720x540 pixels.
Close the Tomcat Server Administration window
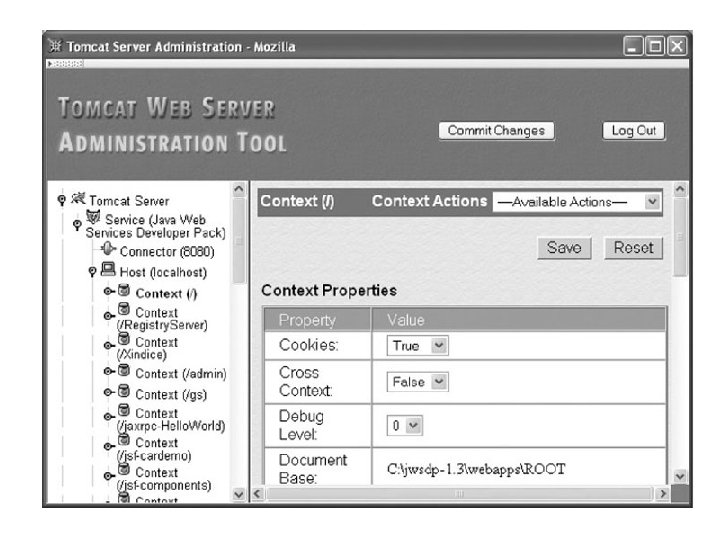677,46
